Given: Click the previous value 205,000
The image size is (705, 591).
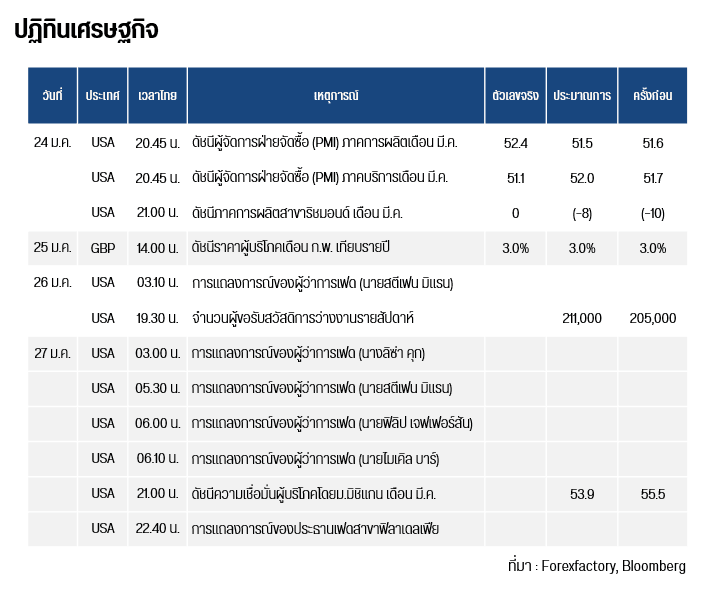Looking at the screenshot, I should [x=653, y=318].
